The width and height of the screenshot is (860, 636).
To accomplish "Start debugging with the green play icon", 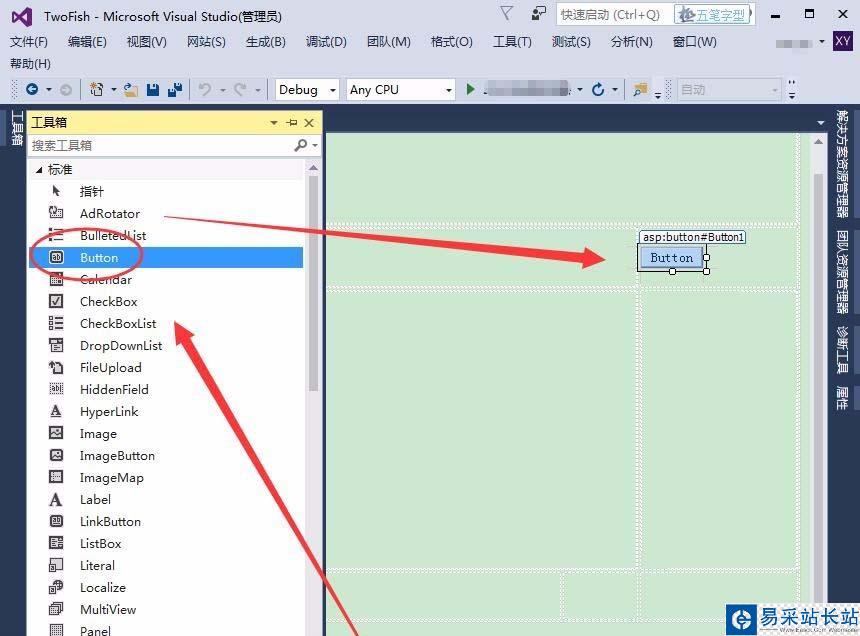I will point(470,89).
